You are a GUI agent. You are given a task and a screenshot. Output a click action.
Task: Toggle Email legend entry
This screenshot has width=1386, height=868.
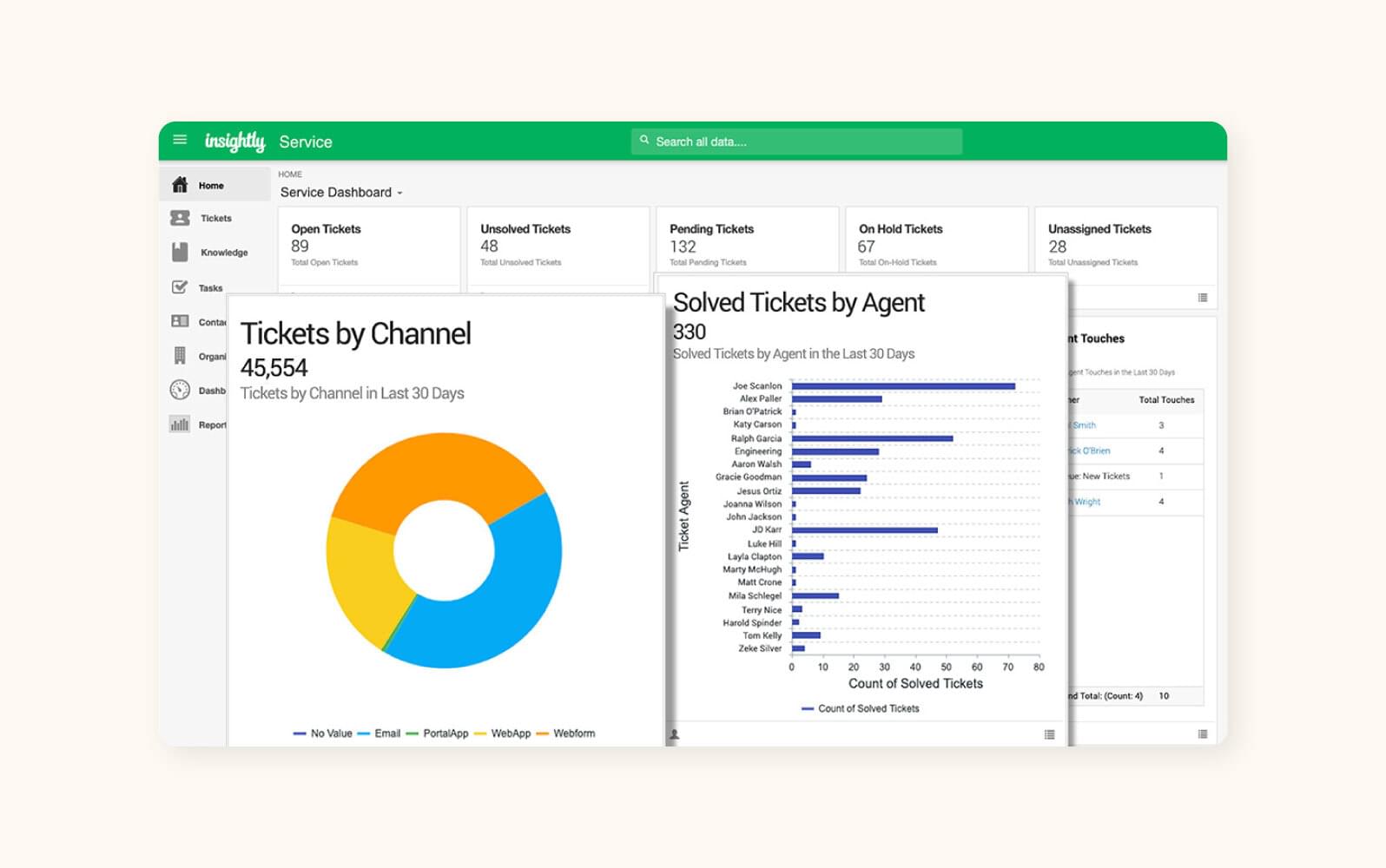pos(379,733)
